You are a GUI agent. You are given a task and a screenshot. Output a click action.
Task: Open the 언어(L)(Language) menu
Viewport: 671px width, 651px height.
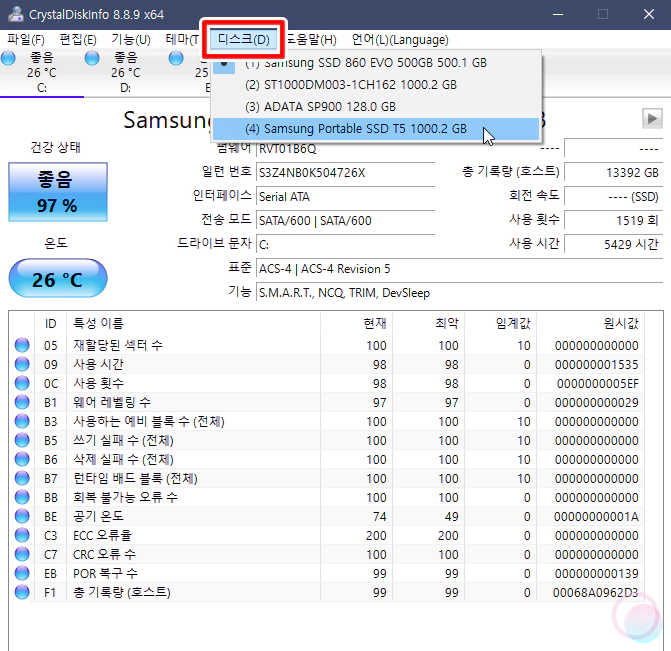[x=400, y=40]
